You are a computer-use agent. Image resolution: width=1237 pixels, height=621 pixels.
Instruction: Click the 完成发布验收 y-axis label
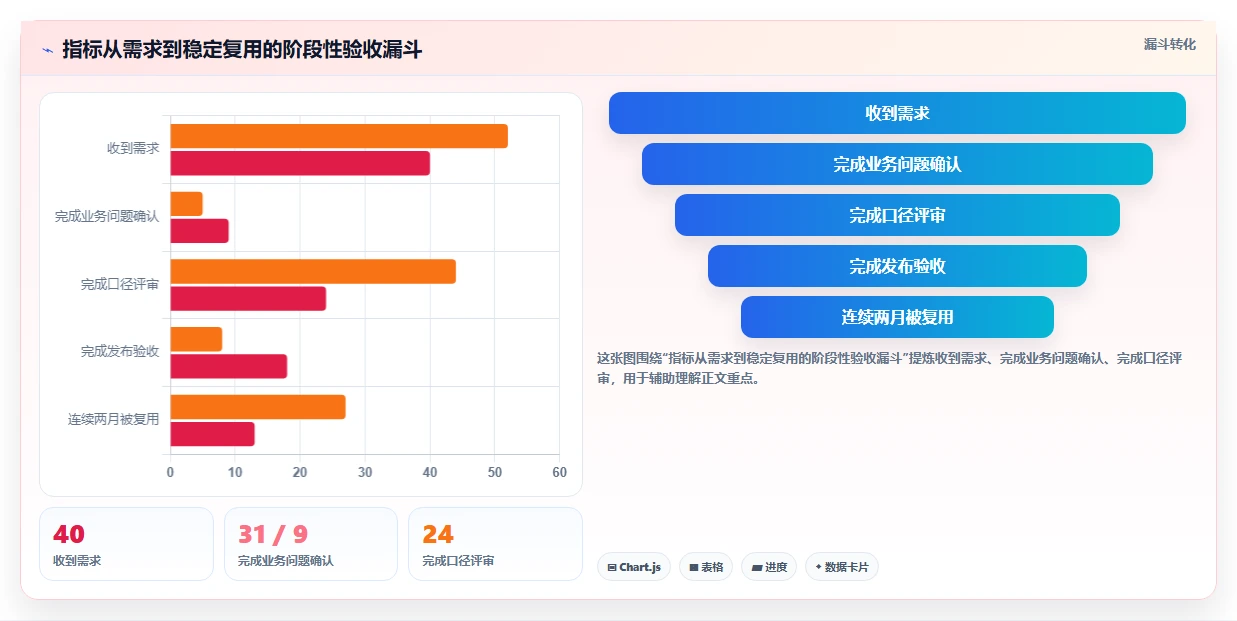(120, 352)
